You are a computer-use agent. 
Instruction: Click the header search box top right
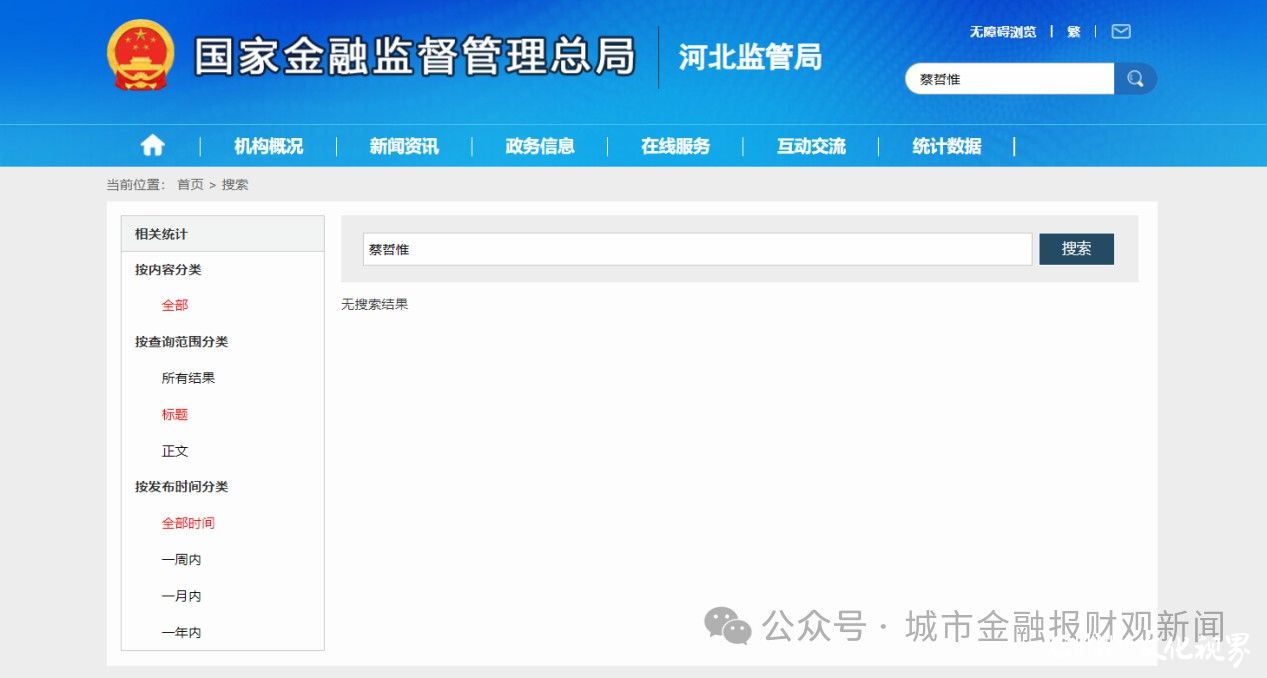pyautogui.click(x=1010, y=78)
